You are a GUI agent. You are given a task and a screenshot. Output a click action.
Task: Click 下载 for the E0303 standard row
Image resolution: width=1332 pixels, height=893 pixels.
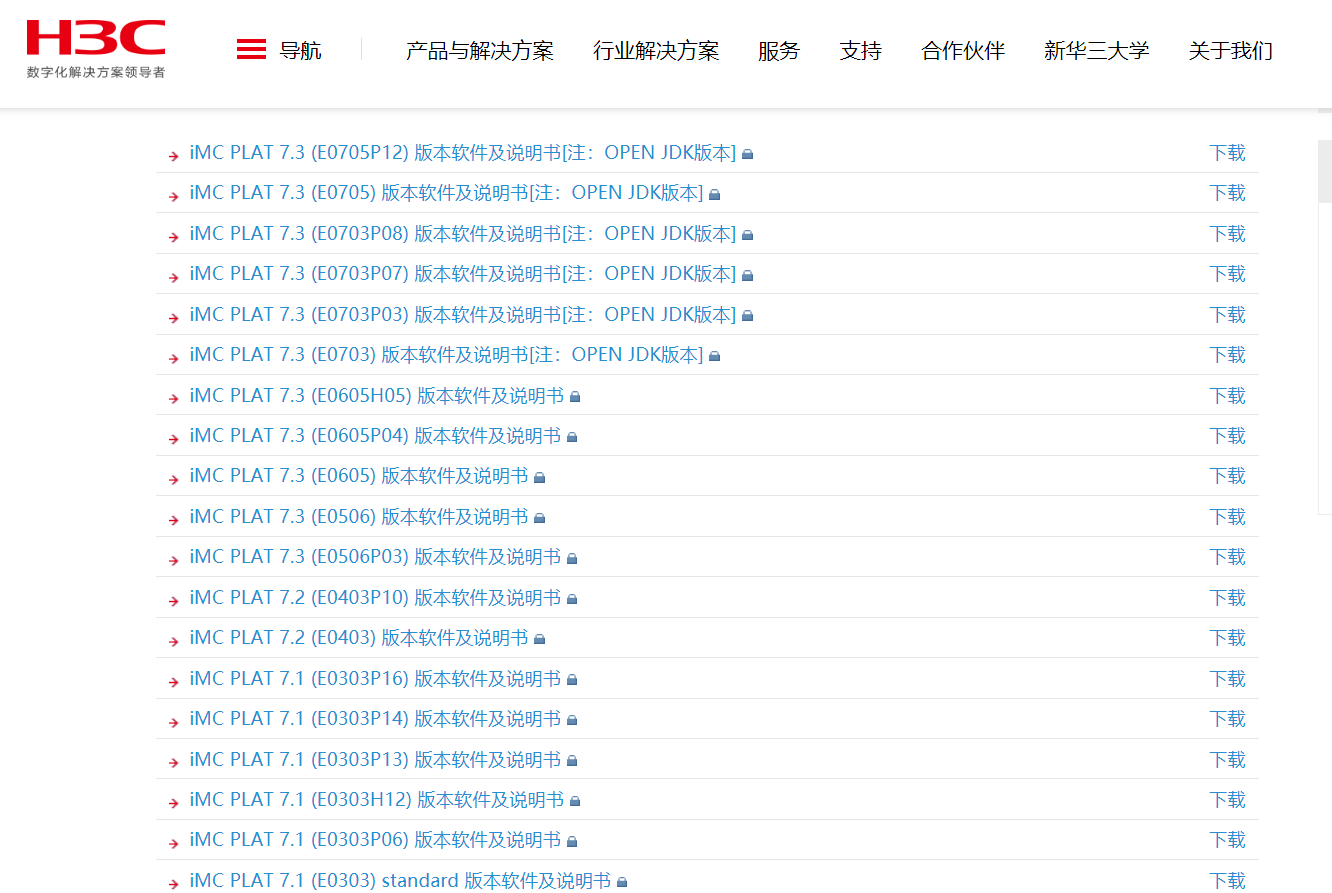1227,881
